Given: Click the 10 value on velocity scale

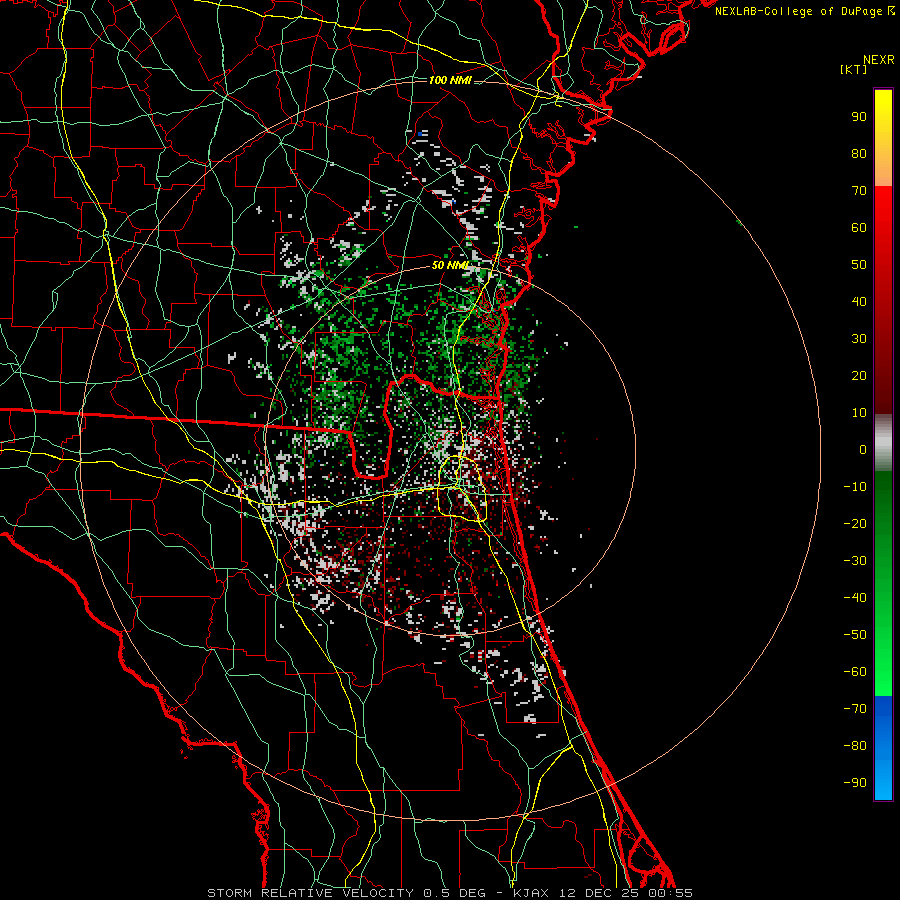Looking at the screenshot, I should pos(859,413).
